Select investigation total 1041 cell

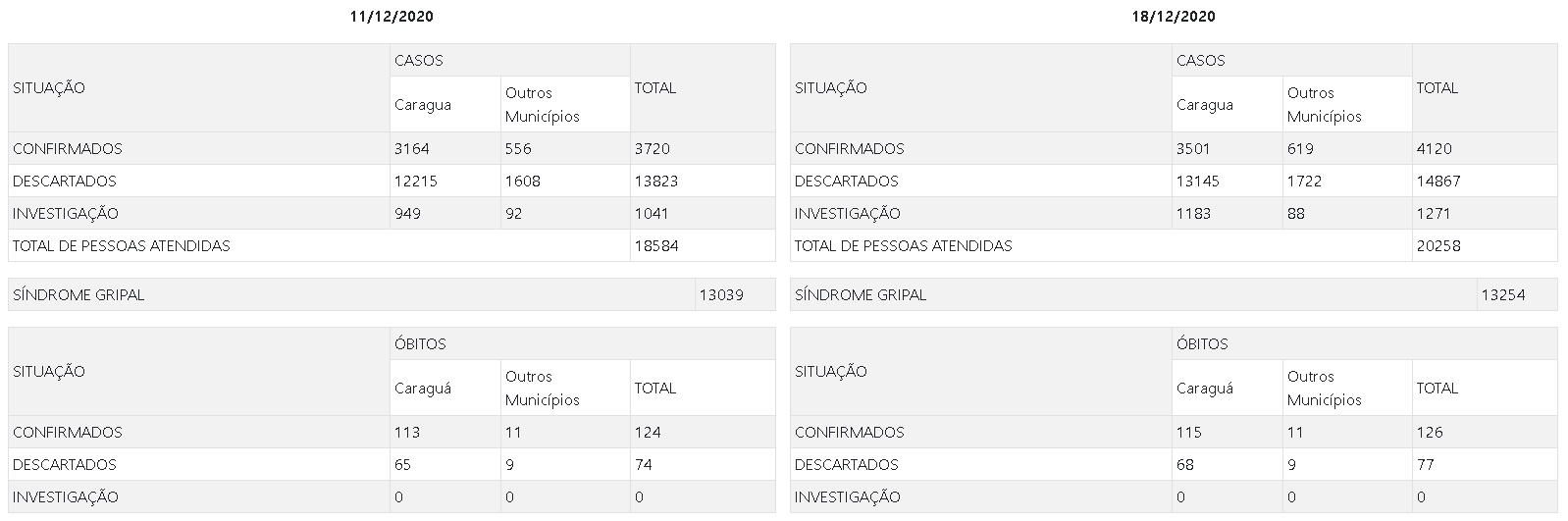[703, 214]
